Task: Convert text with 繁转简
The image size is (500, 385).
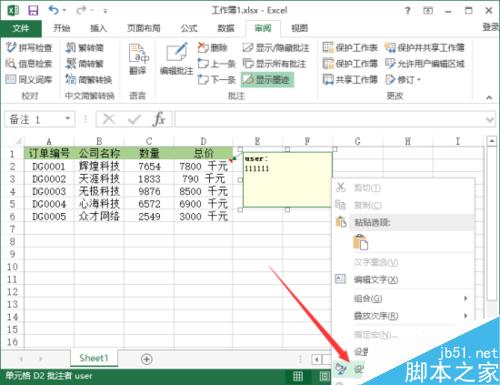Action: click(x=85, y=47)
